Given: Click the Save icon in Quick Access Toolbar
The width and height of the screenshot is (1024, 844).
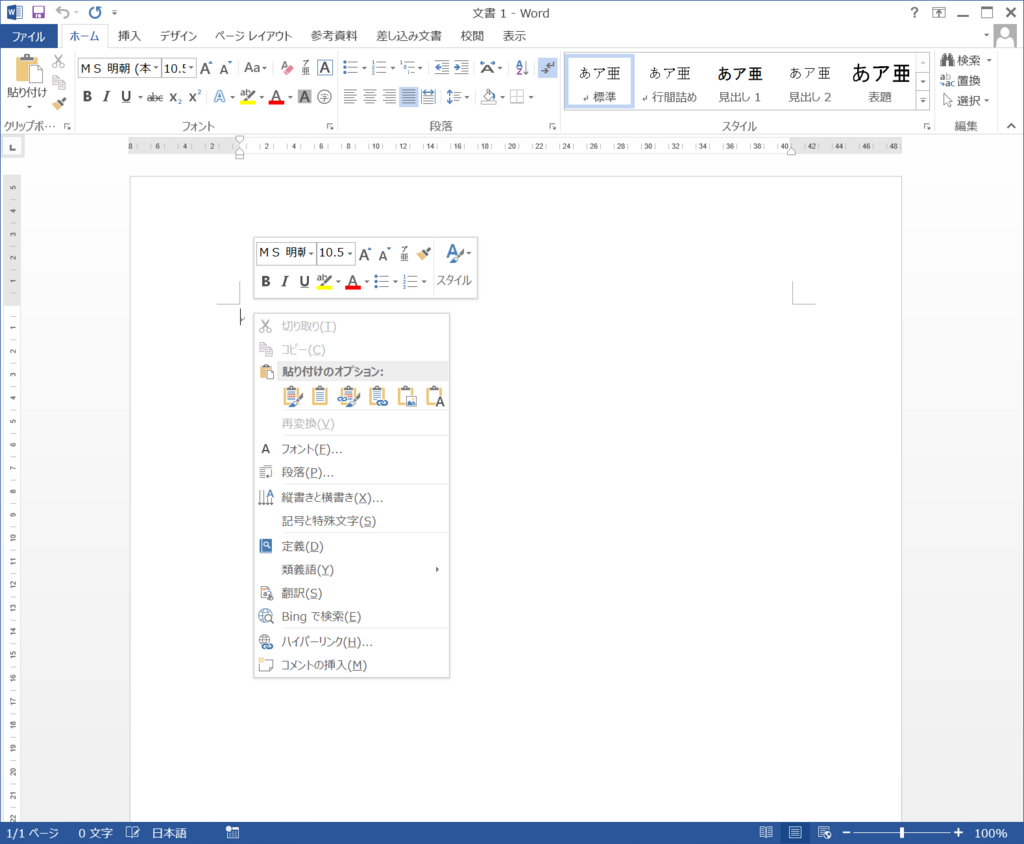Looking at the screenshot, I should click(37, 12).
